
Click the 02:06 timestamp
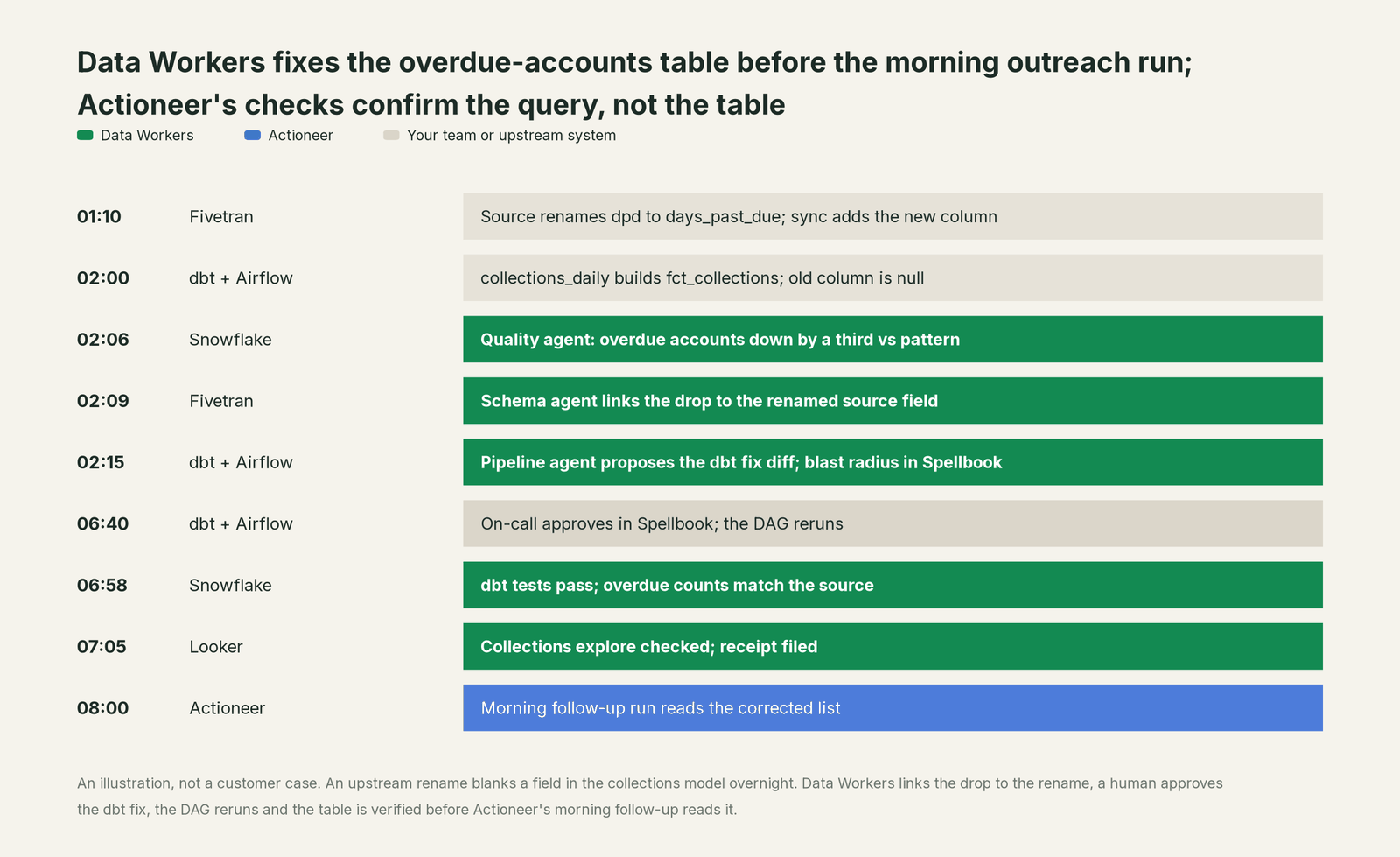click(x=103, y=340)
